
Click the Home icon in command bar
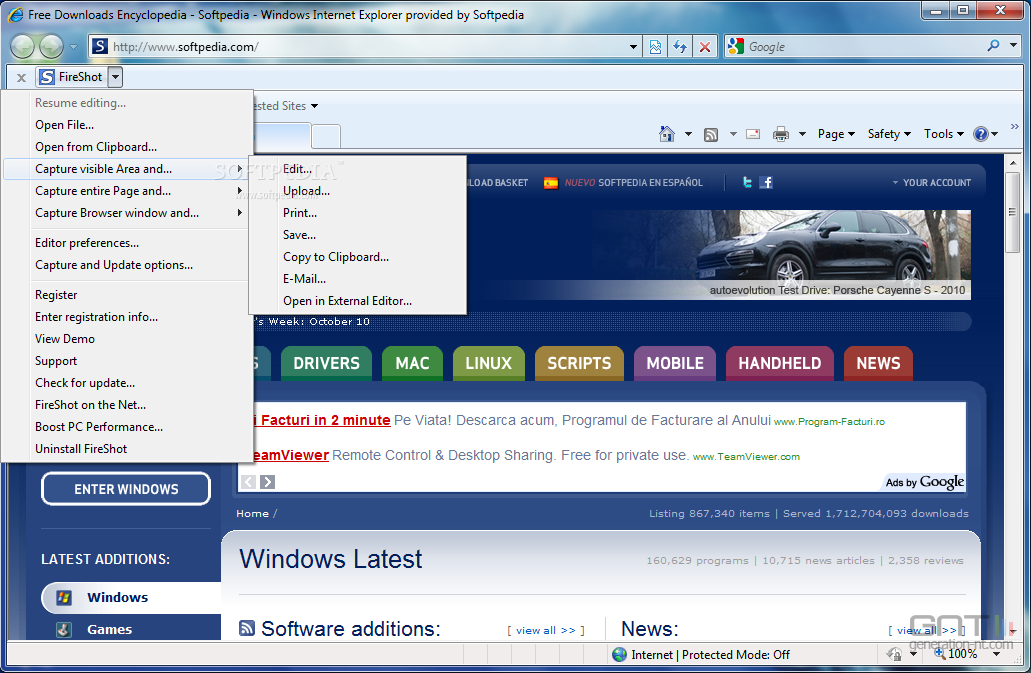667,134
